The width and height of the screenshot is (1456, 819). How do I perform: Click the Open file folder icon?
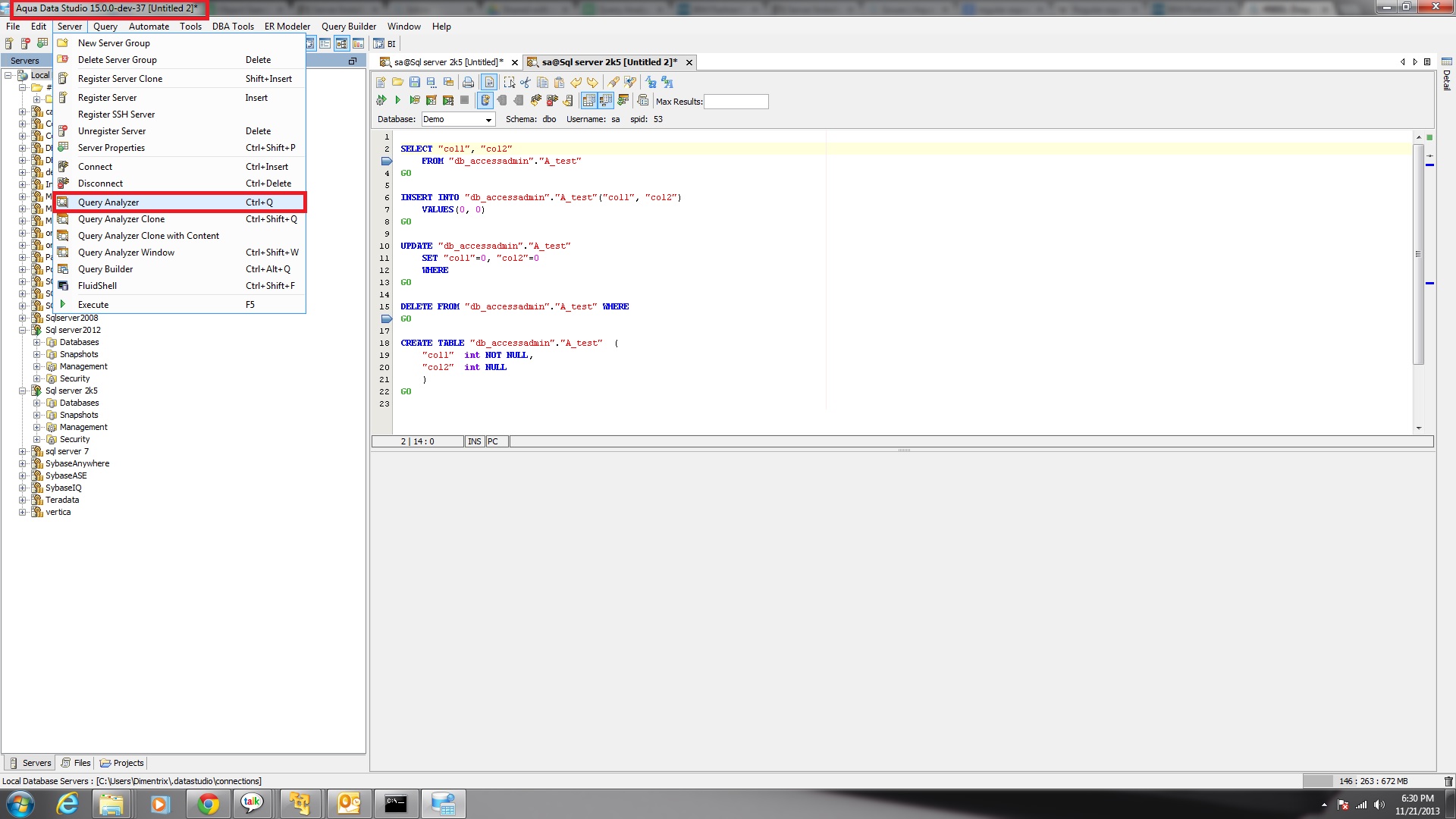click(x=397, y=82)
